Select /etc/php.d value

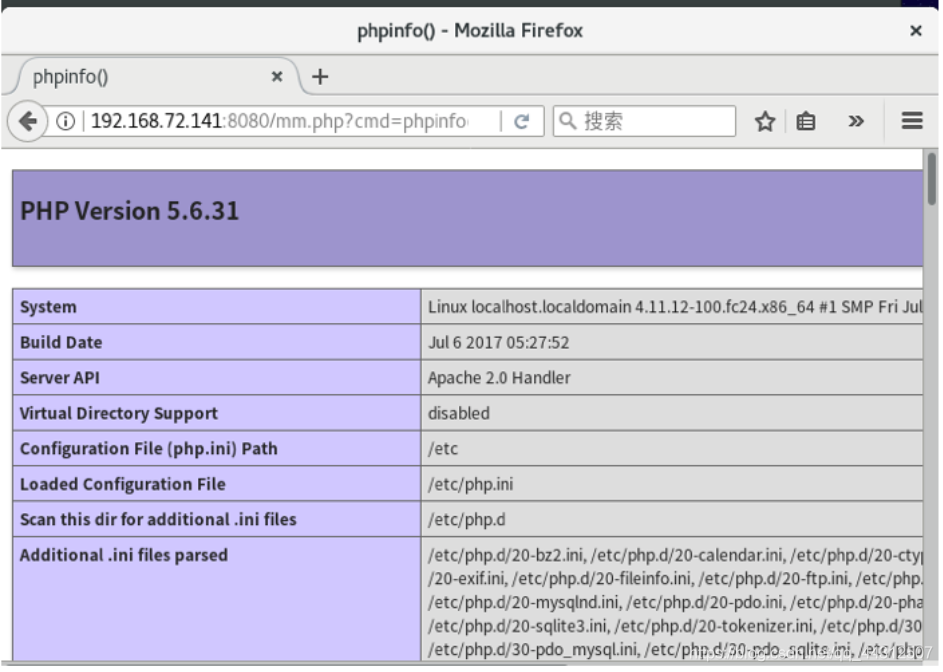tap(466, 520)
